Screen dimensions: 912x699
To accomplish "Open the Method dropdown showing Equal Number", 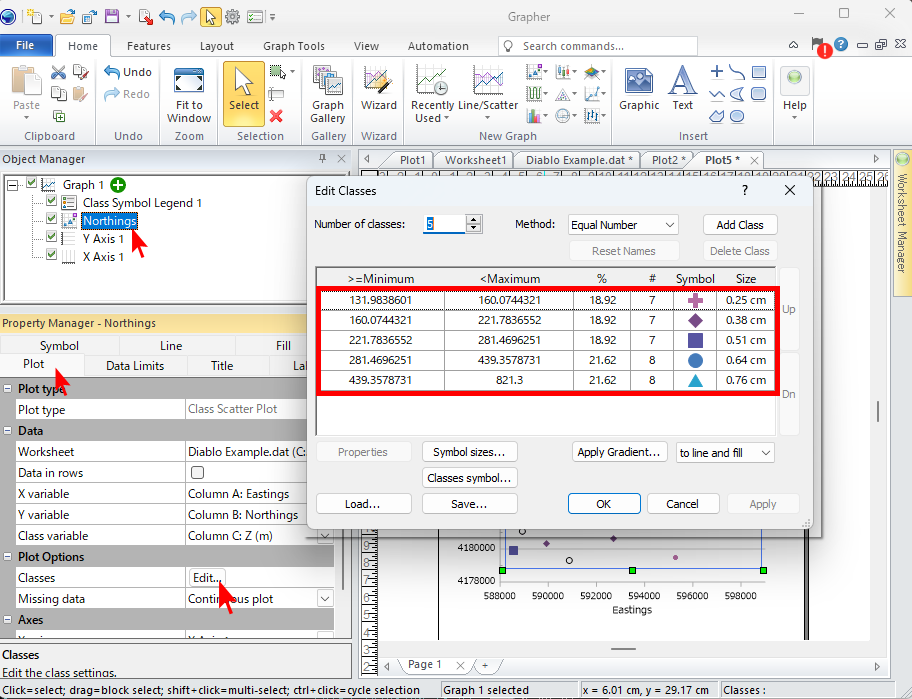I will pyautogui.click(x=623, y=225).
